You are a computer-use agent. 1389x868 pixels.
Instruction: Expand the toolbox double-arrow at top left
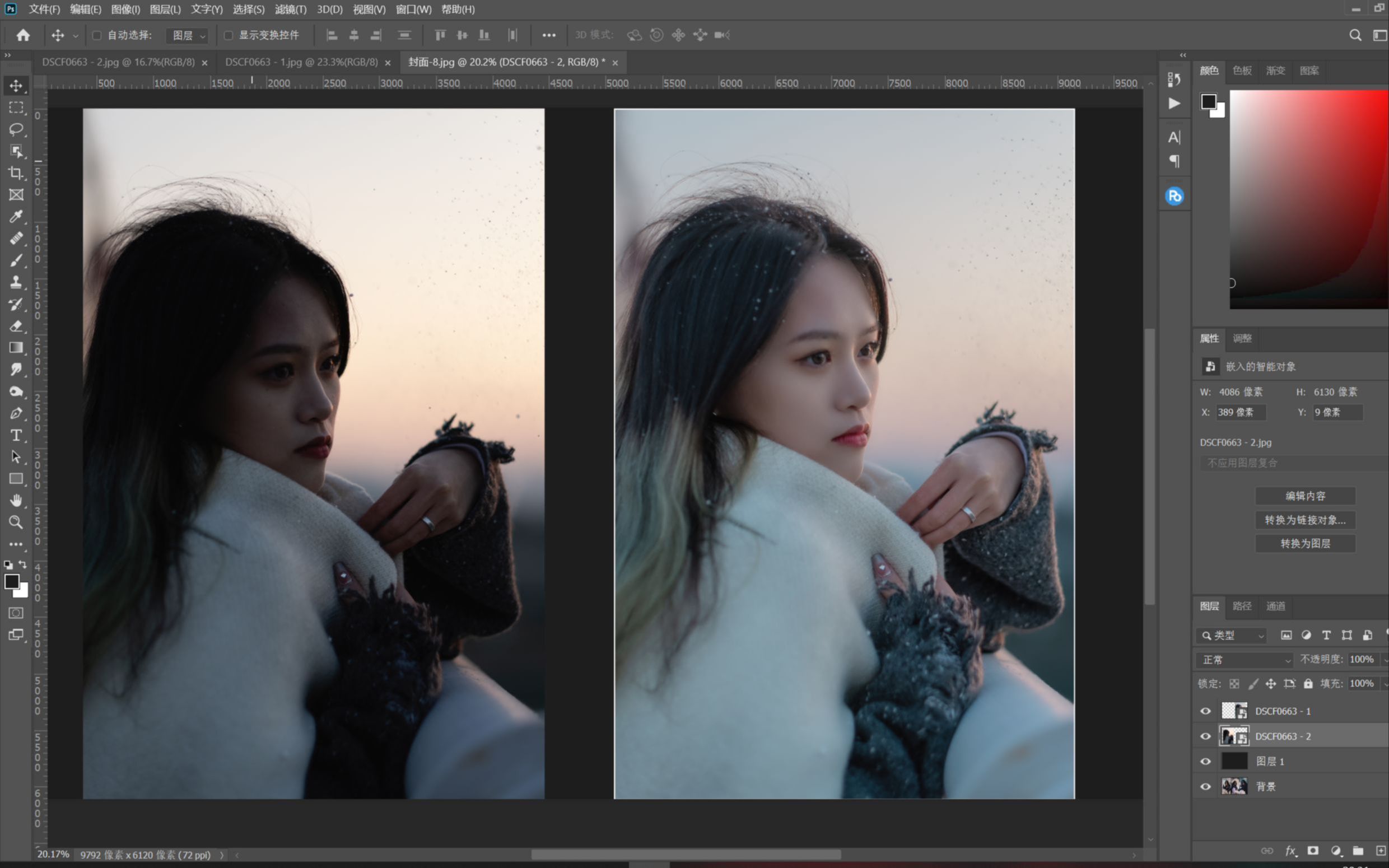pos(7,54)
